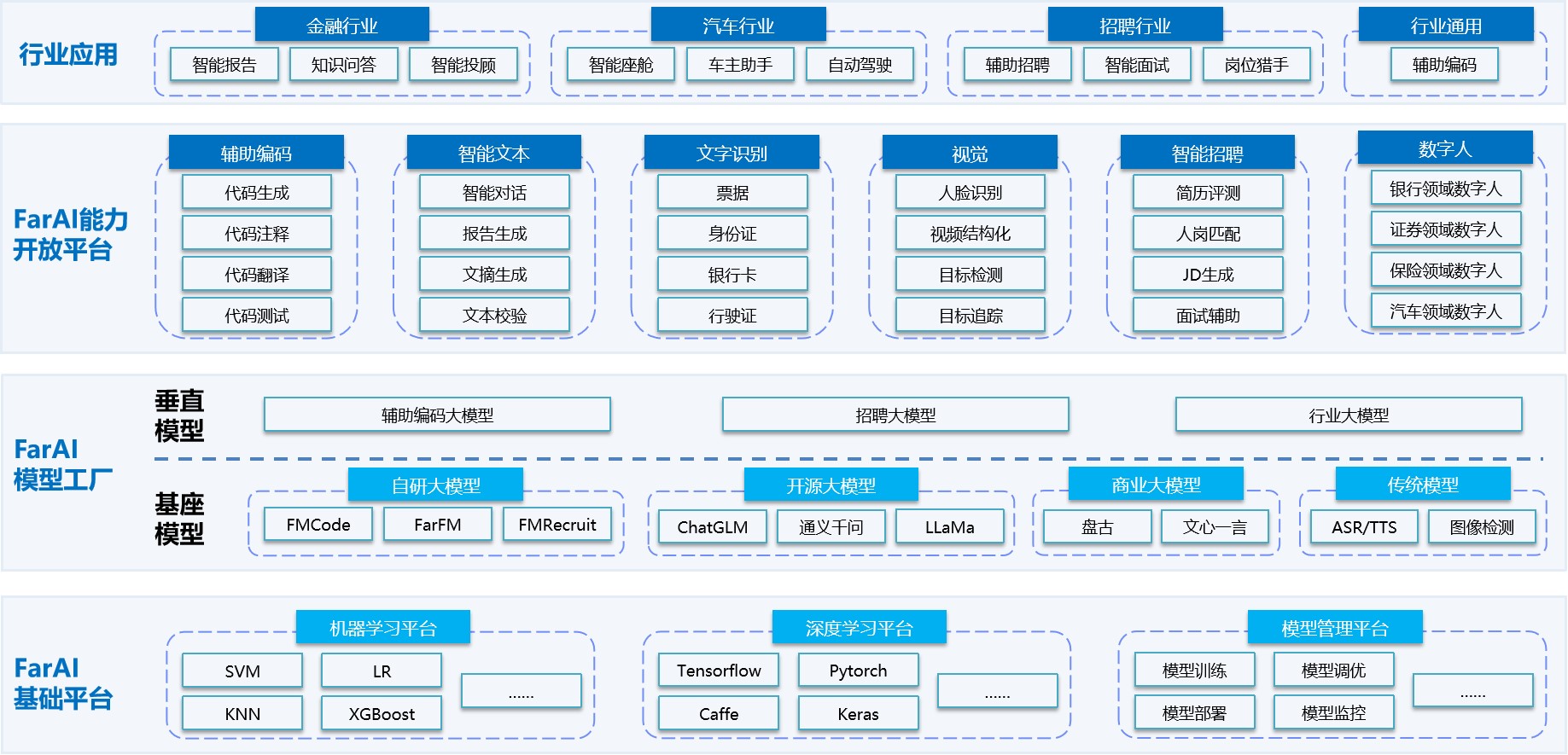Image resolution: width=1568 pixels, height=755 pixels.
Task: Select the 自动驾驶 box
Action: (x=860, y=65)
